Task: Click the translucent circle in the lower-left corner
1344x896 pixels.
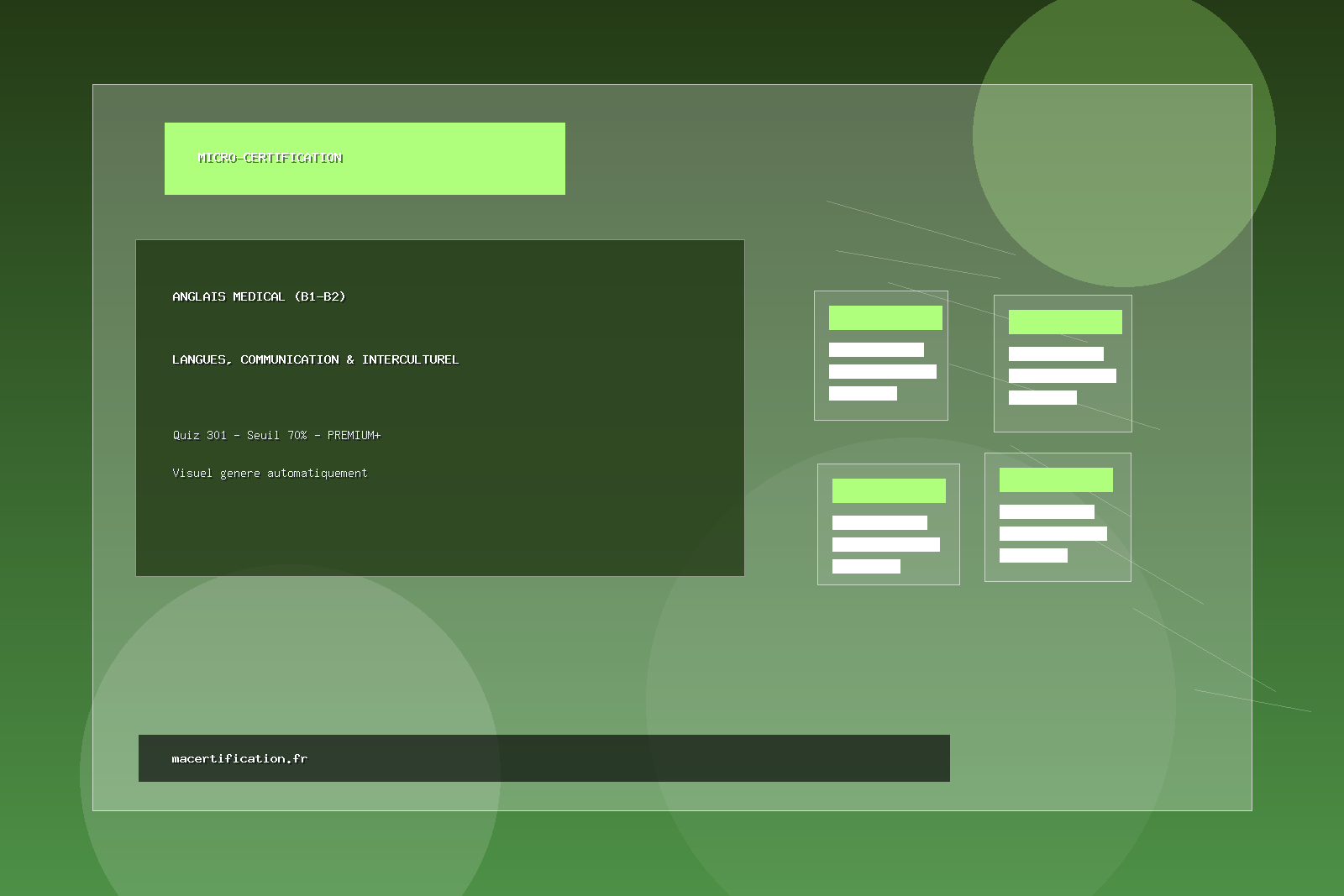Action: [252, 672]
